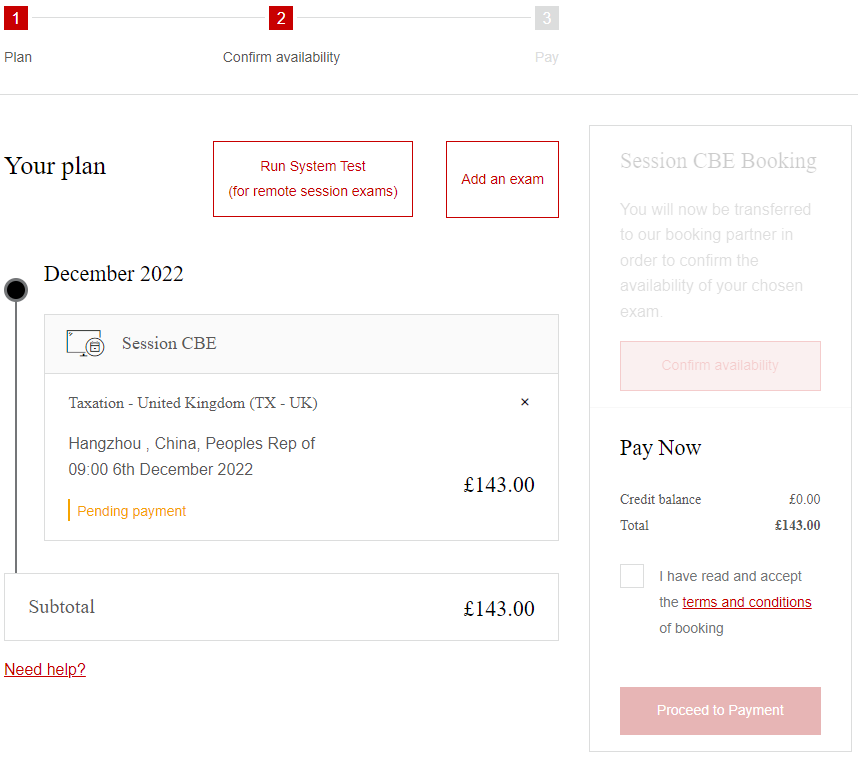Tick the accept terms and conditions checkbox
This screenshot has width=858, height=764.
(x=632, y=576)
